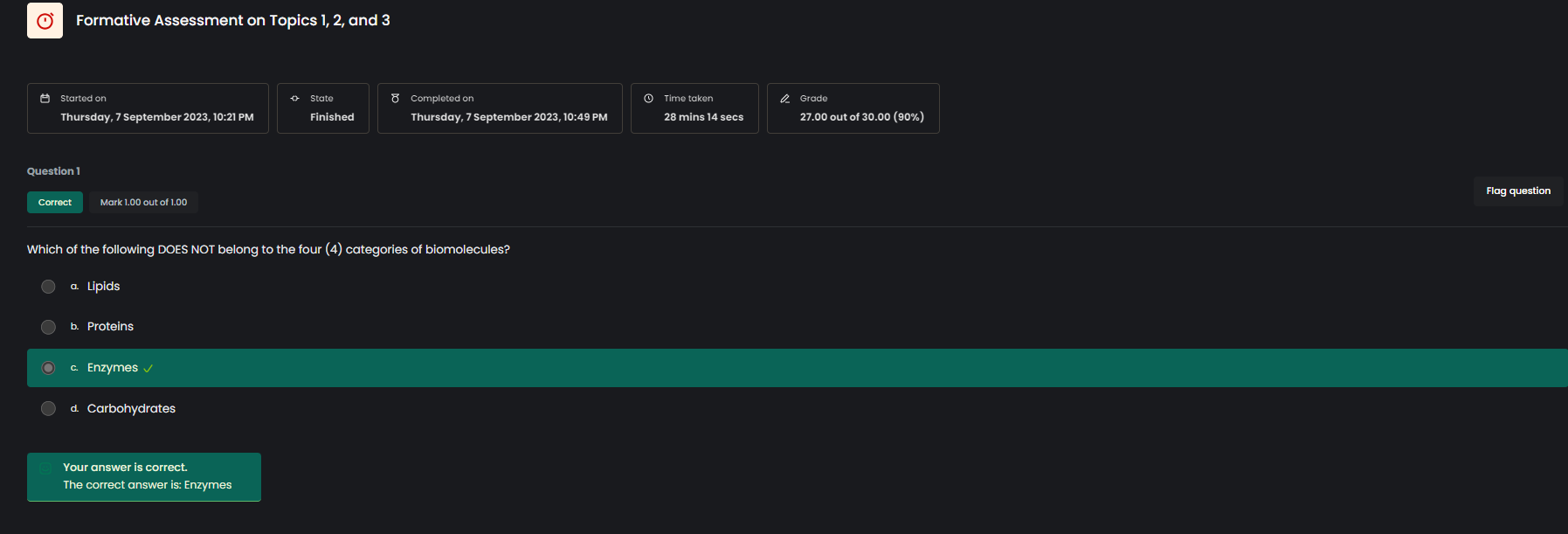Select the Enzymes radio option

tap(48, 368)
